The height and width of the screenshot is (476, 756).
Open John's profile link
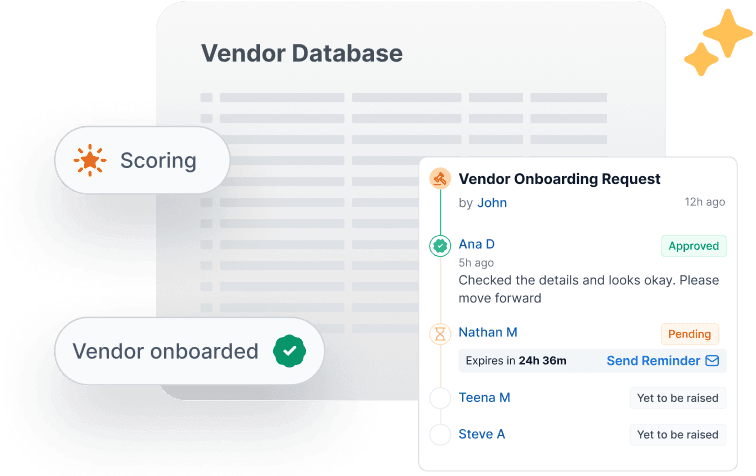tap(492, 203)
